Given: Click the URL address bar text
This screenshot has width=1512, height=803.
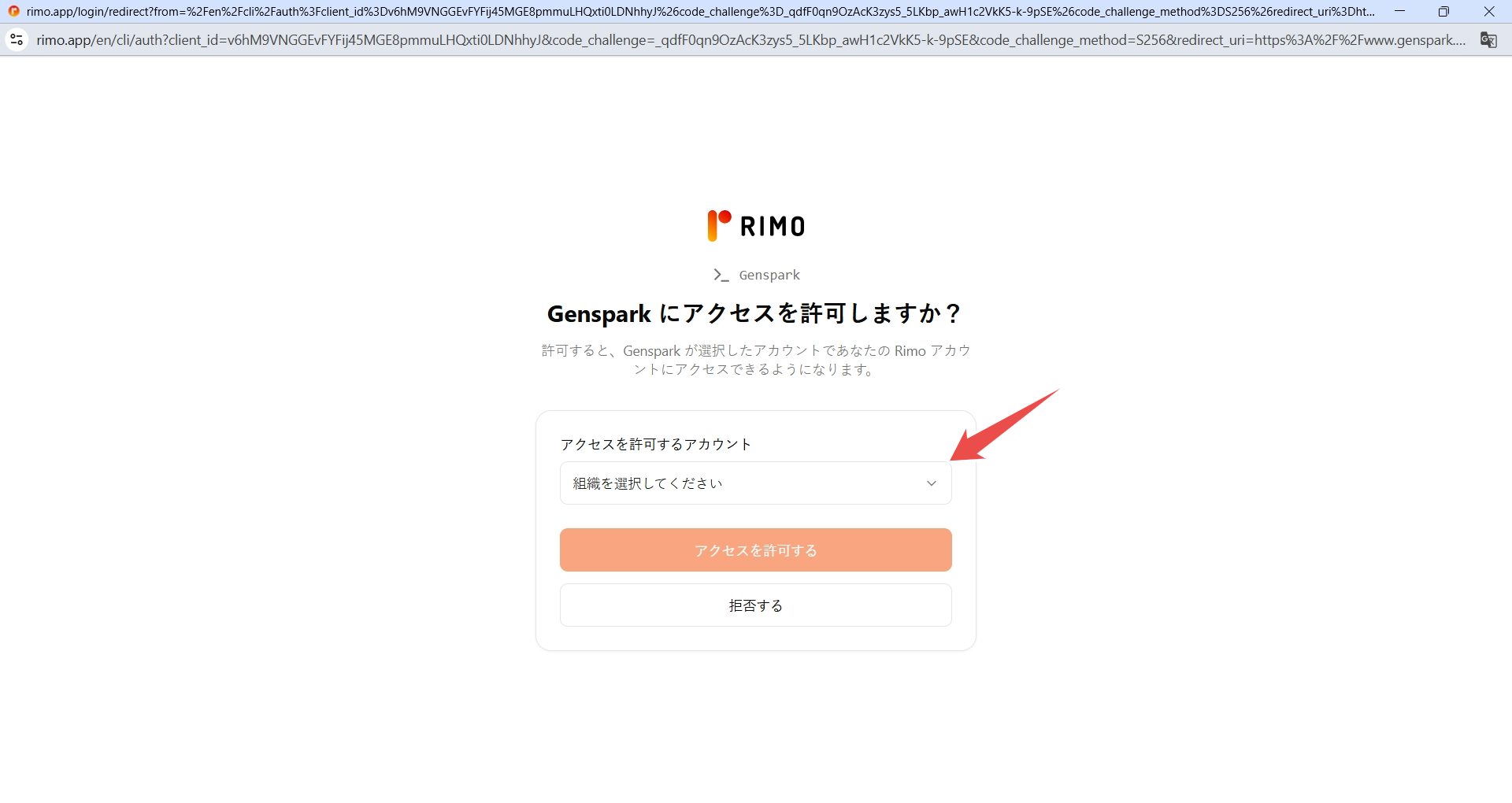Looking at the screenshot, I should [x=750, y=40].
